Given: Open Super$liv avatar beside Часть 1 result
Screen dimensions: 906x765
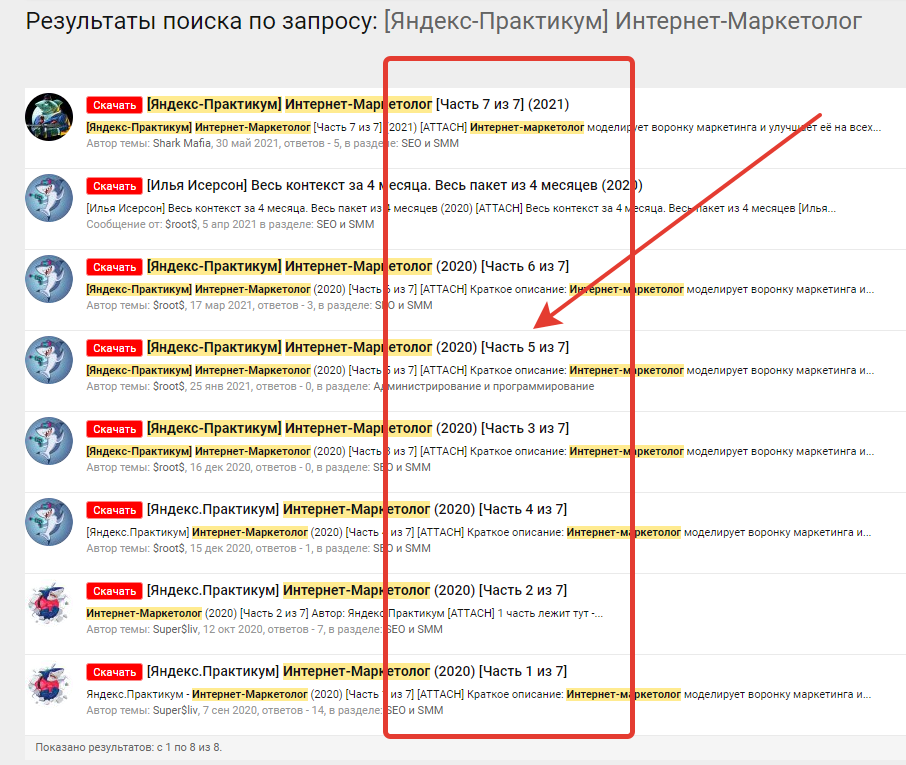Looking at the screenshot, I should (49, 684).
